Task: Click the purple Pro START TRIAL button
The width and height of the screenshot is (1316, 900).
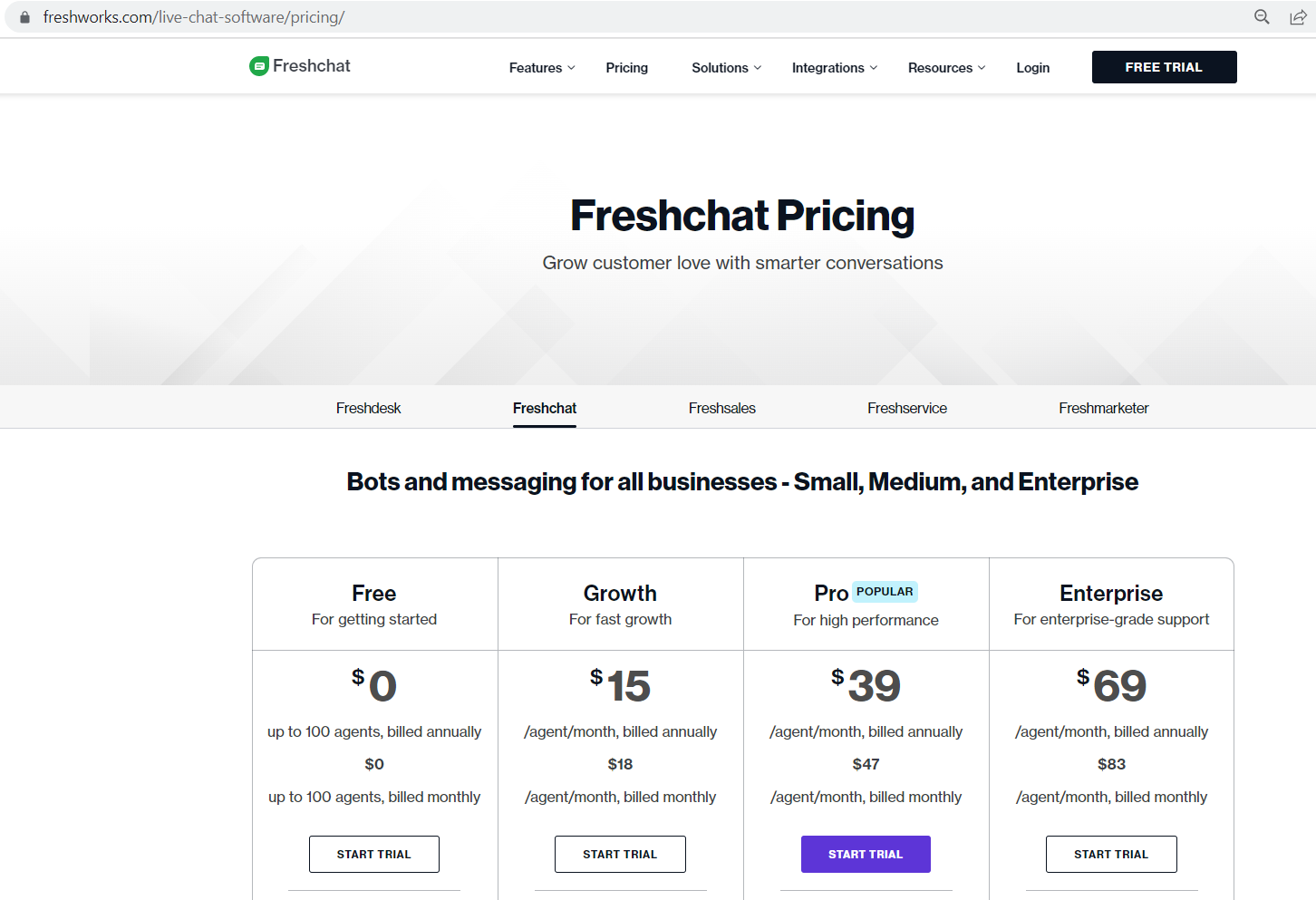Action: click(x=866, y=854)
